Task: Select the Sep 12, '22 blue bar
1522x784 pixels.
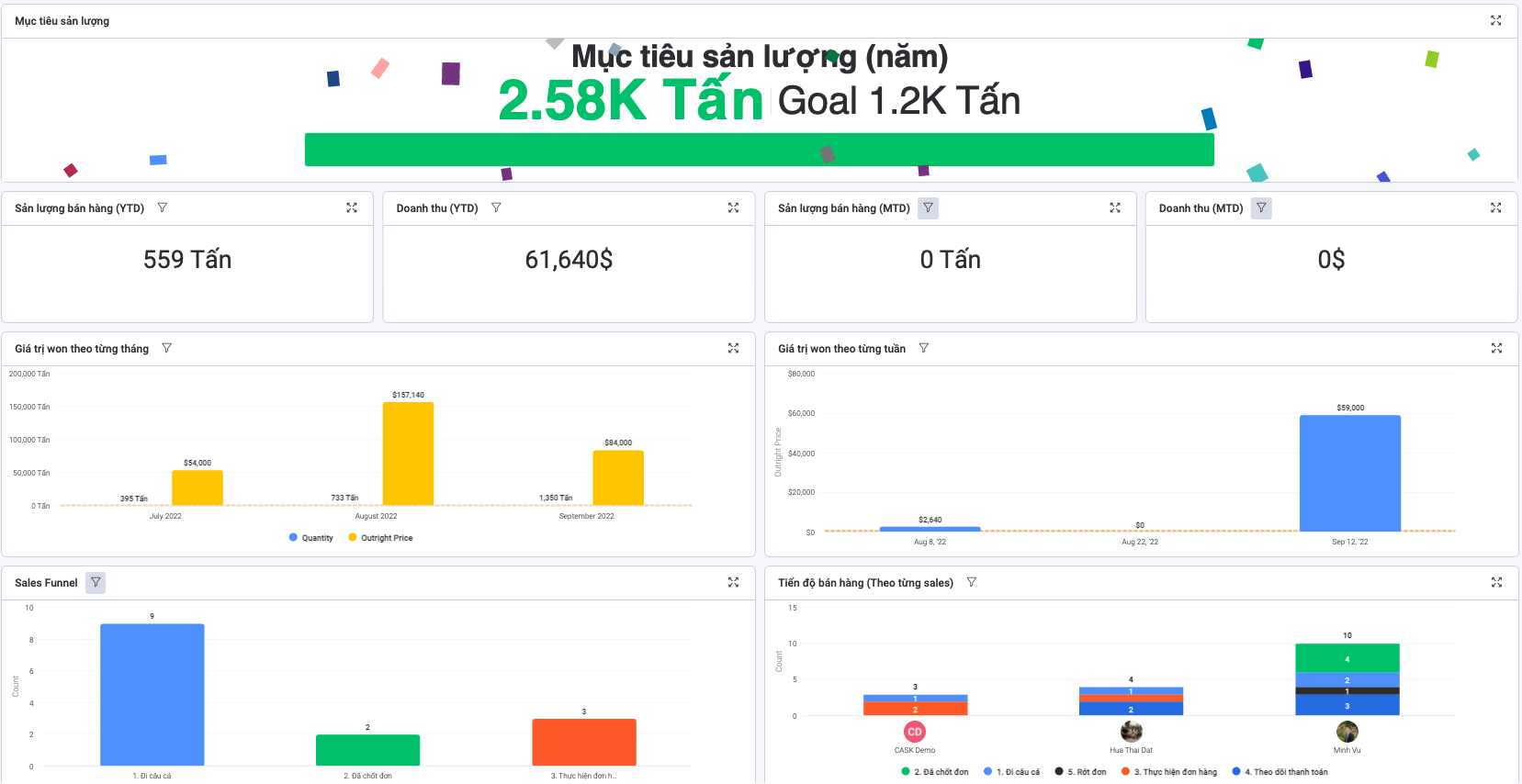Action: (x=1349, y=473)
